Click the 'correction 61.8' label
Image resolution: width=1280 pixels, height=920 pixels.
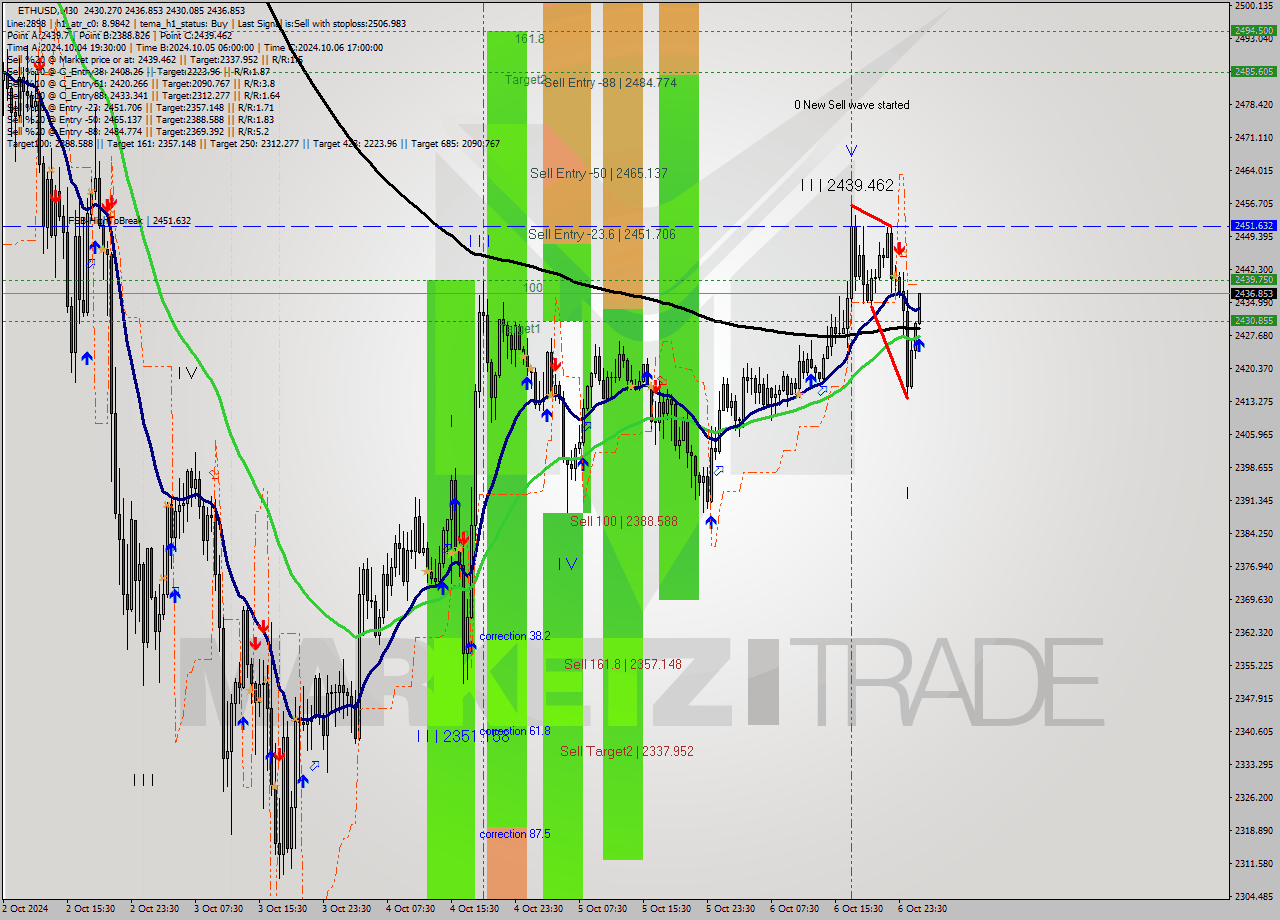click(515, 731)
